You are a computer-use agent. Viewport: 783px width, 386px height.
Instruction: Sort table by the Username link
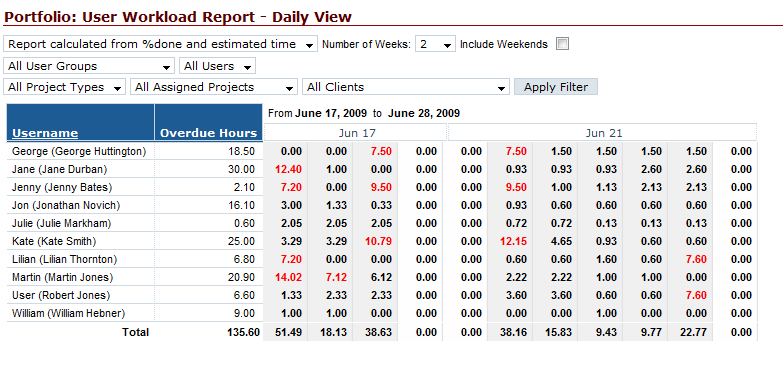pos(45,133)
